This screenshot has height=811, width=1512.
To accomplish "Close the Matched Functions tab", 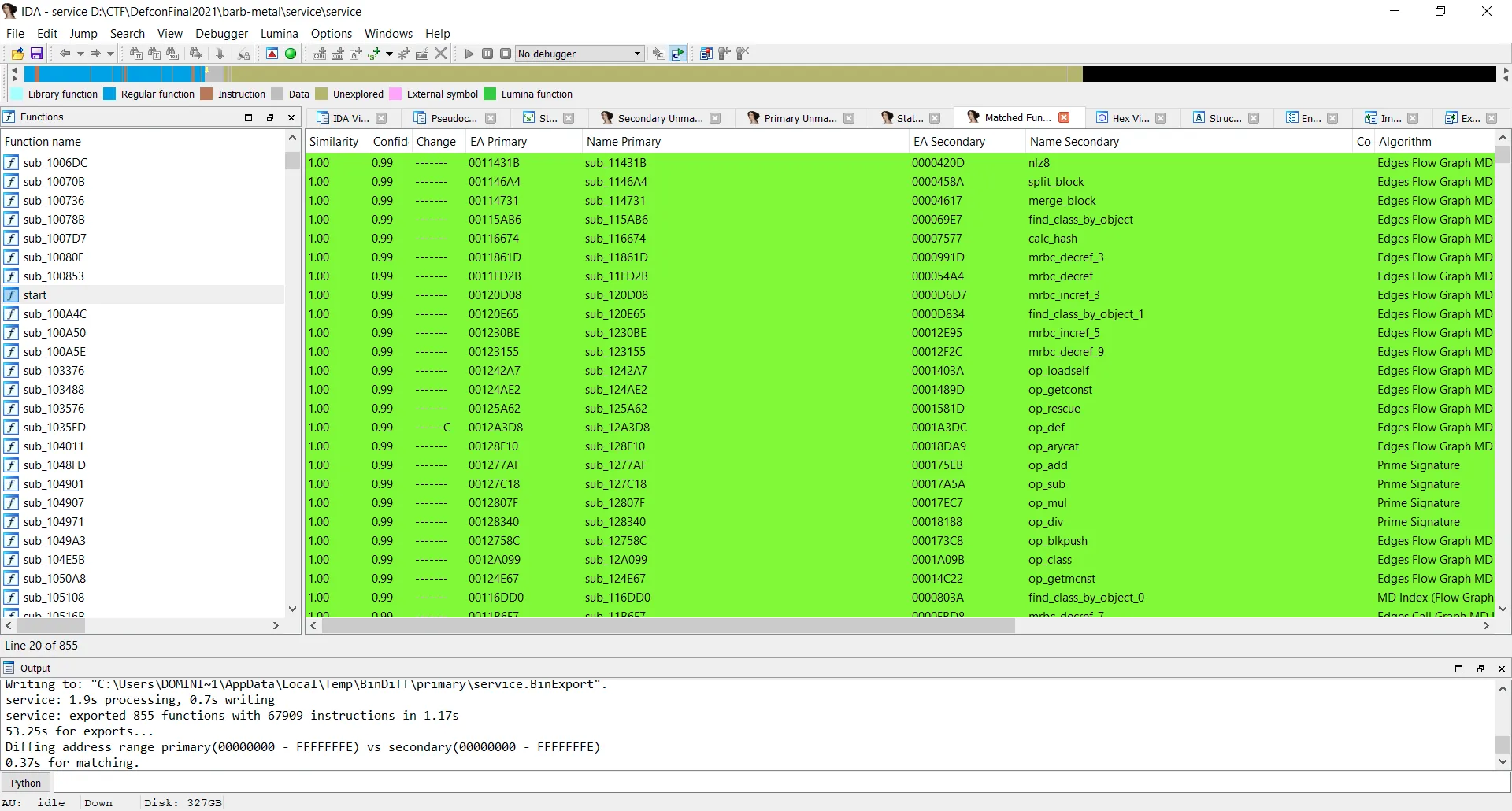I will coord(1064,117).
